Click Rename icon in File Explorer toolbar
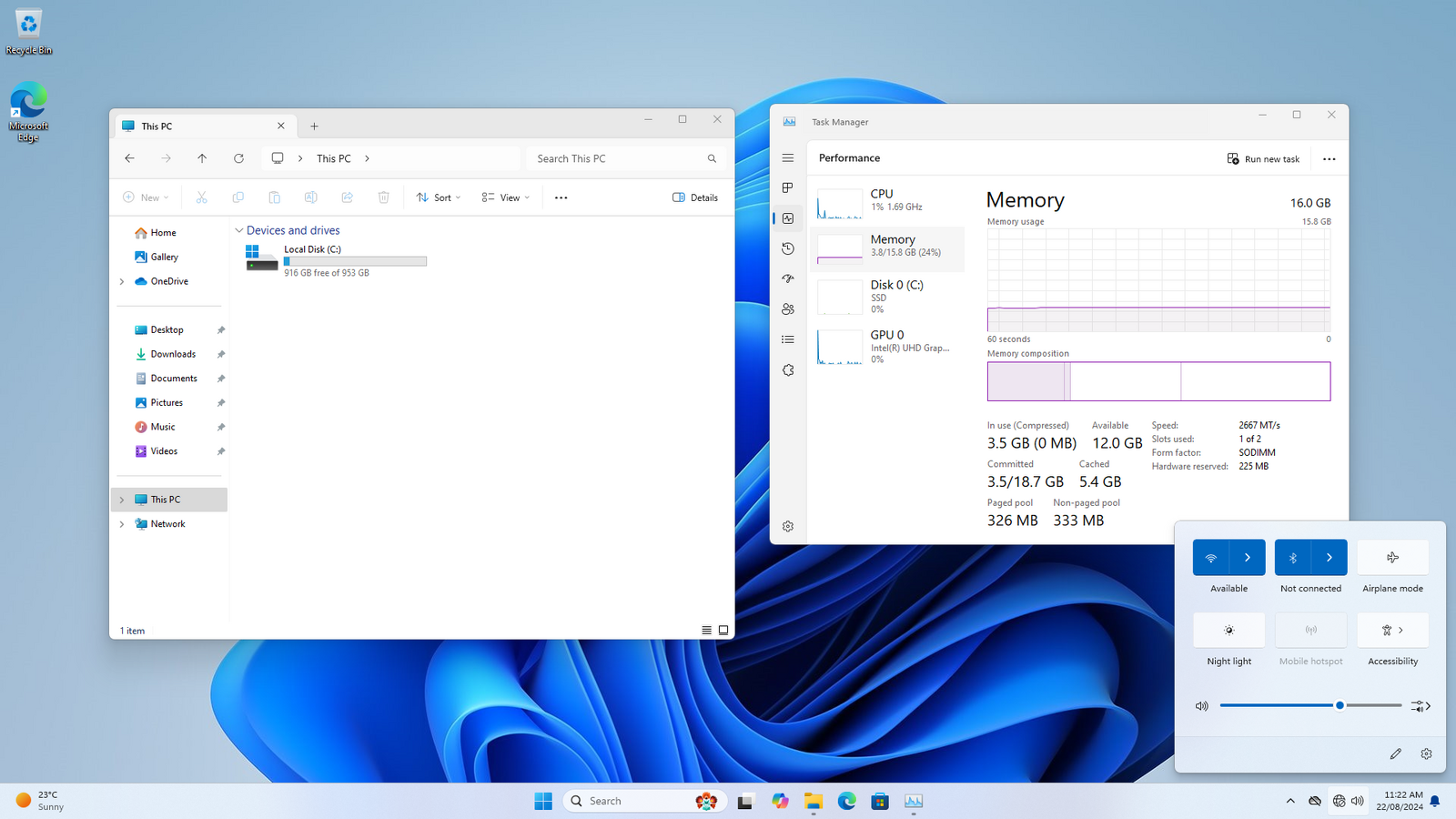Screen dimensions: 1456x819 (x=311, y=197)
